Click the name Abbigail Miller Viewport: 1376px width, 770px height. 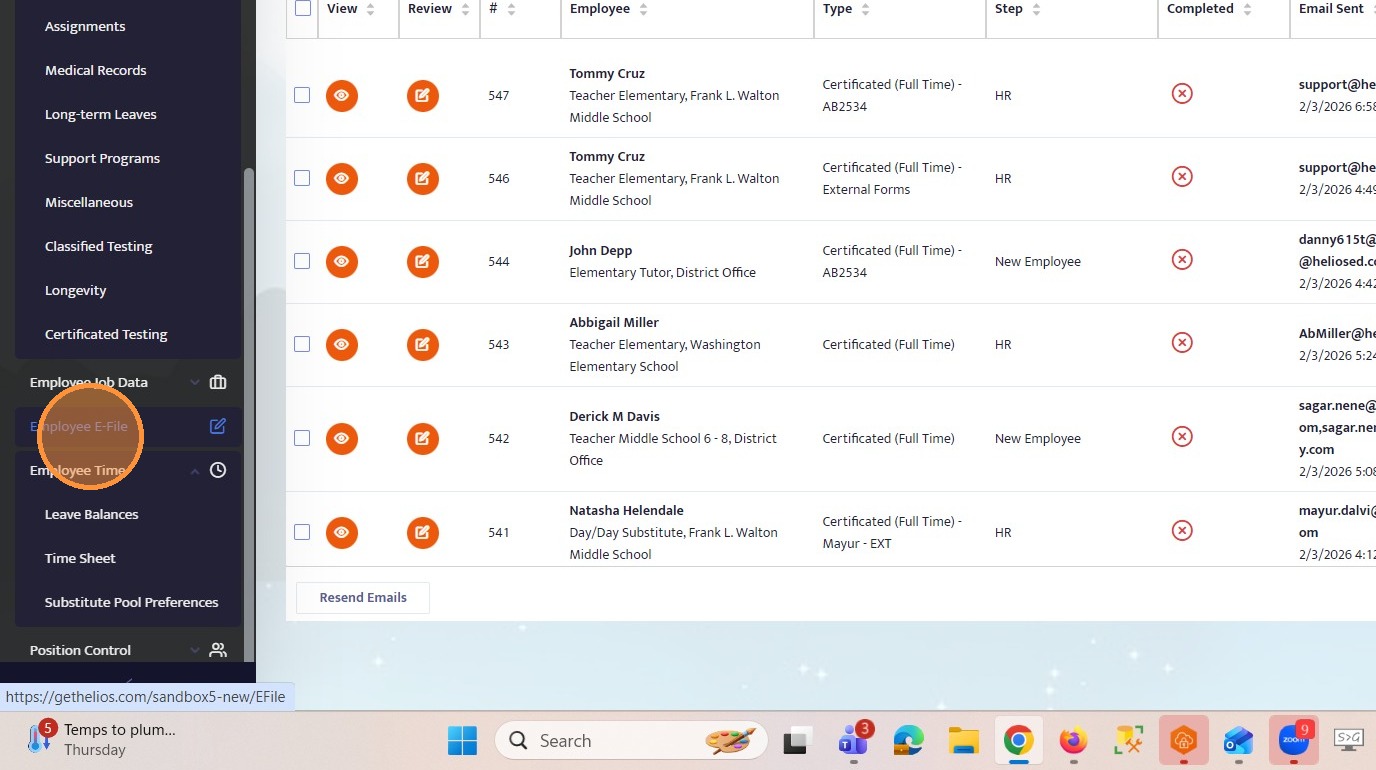click(x=614, y=322)
